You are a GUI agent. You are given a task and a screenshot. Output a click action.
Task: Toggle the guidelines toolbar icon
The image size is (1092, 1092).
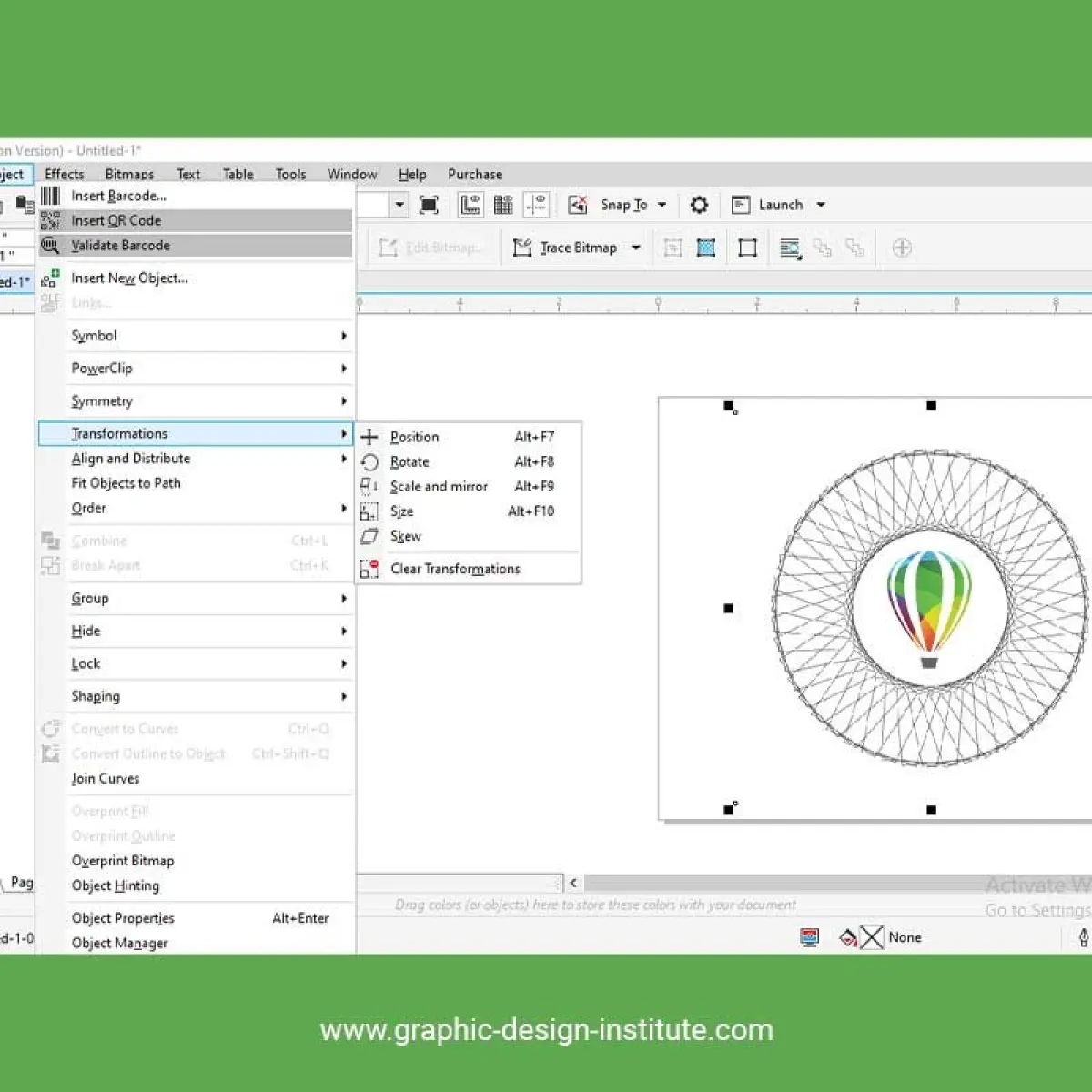537,205
